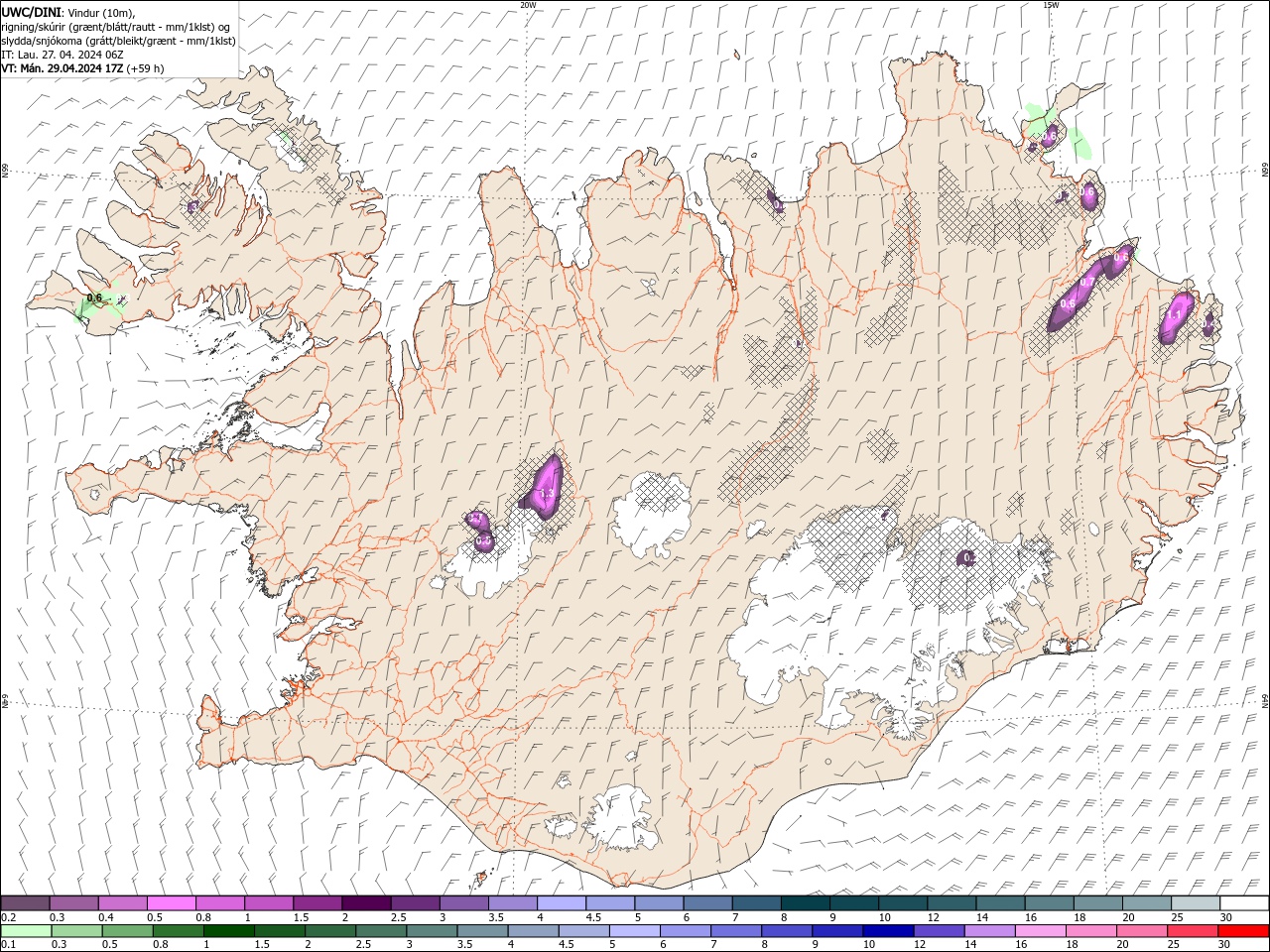Image resolution: width=1270 pixels, height=952 pixels.
Task: Click the 0.7 snowfall value in the northeast
Action: pyautogui.click(x=1087, y=283)
